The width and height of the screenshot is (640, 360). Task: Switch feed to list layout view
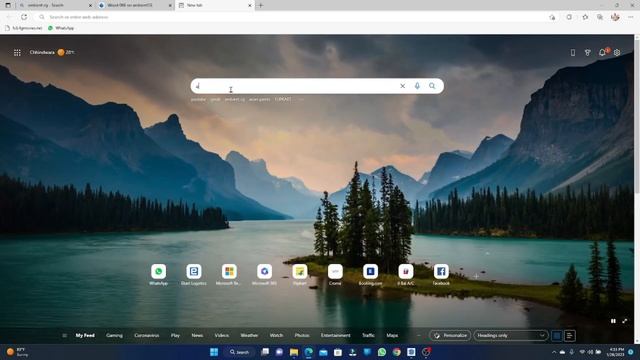[x=570, y=336]
